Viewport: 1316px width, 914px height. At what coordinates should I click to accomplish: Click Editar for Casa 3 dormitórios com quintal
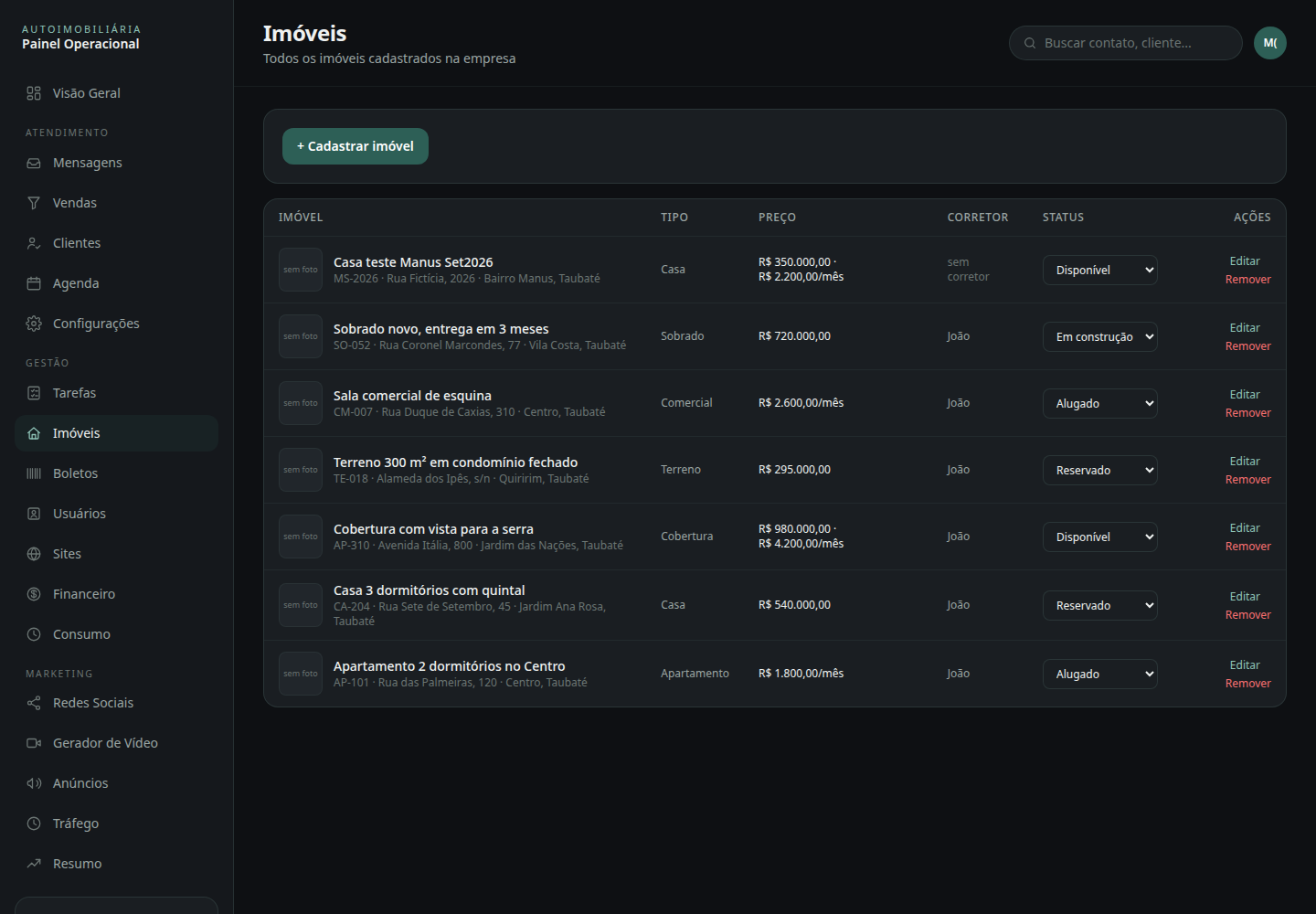pos(1244,597)
